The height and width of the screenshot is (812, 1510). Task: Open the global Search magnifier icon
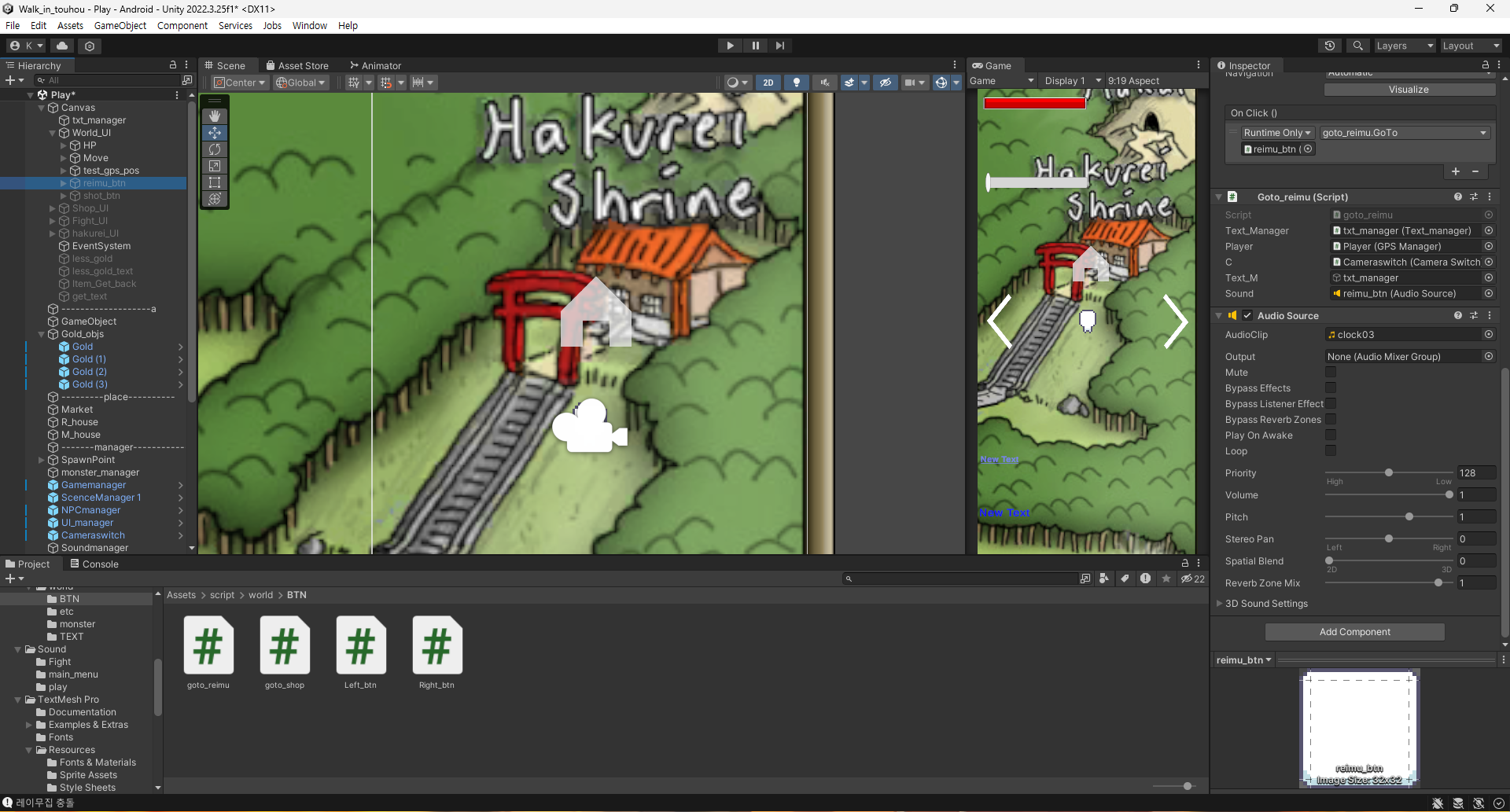click(x=1357, y=46)
